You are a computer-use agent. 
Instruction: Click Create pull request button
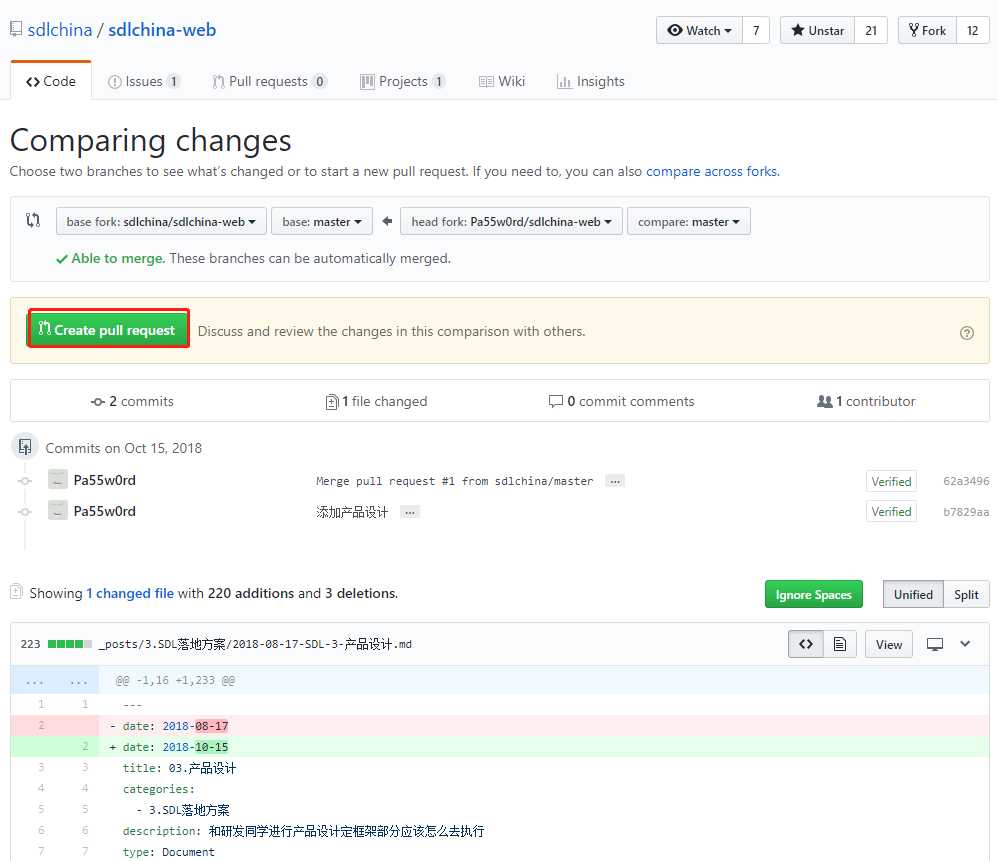(x=108, y=330)
